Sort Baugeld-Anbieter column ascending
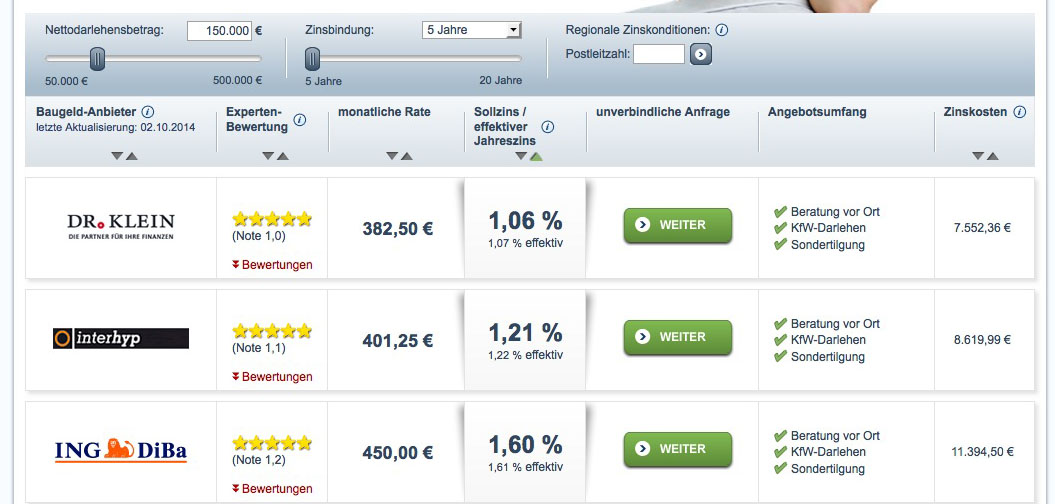Viewport: 1055px width, 504px height. (x=132, y=156)
